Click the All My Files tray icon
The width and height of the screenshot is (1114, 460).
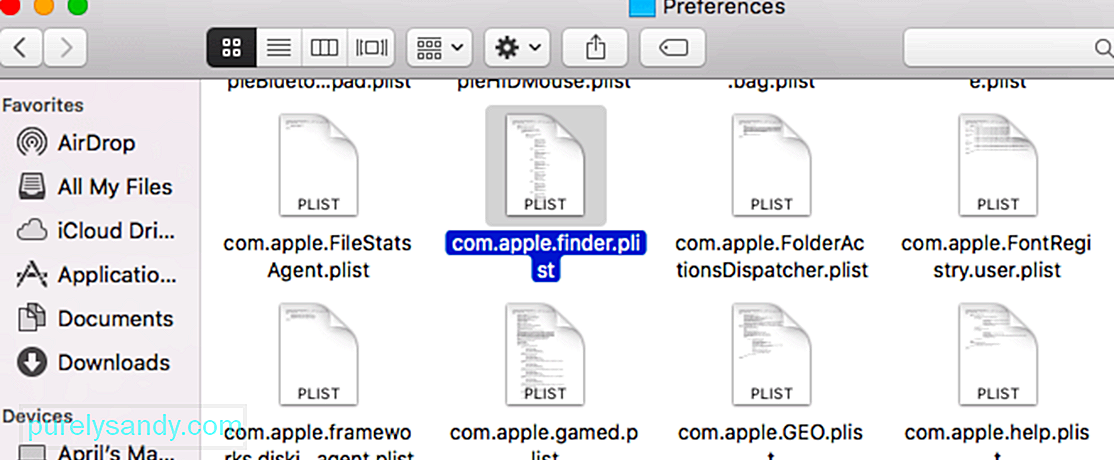tap(32, 187)
